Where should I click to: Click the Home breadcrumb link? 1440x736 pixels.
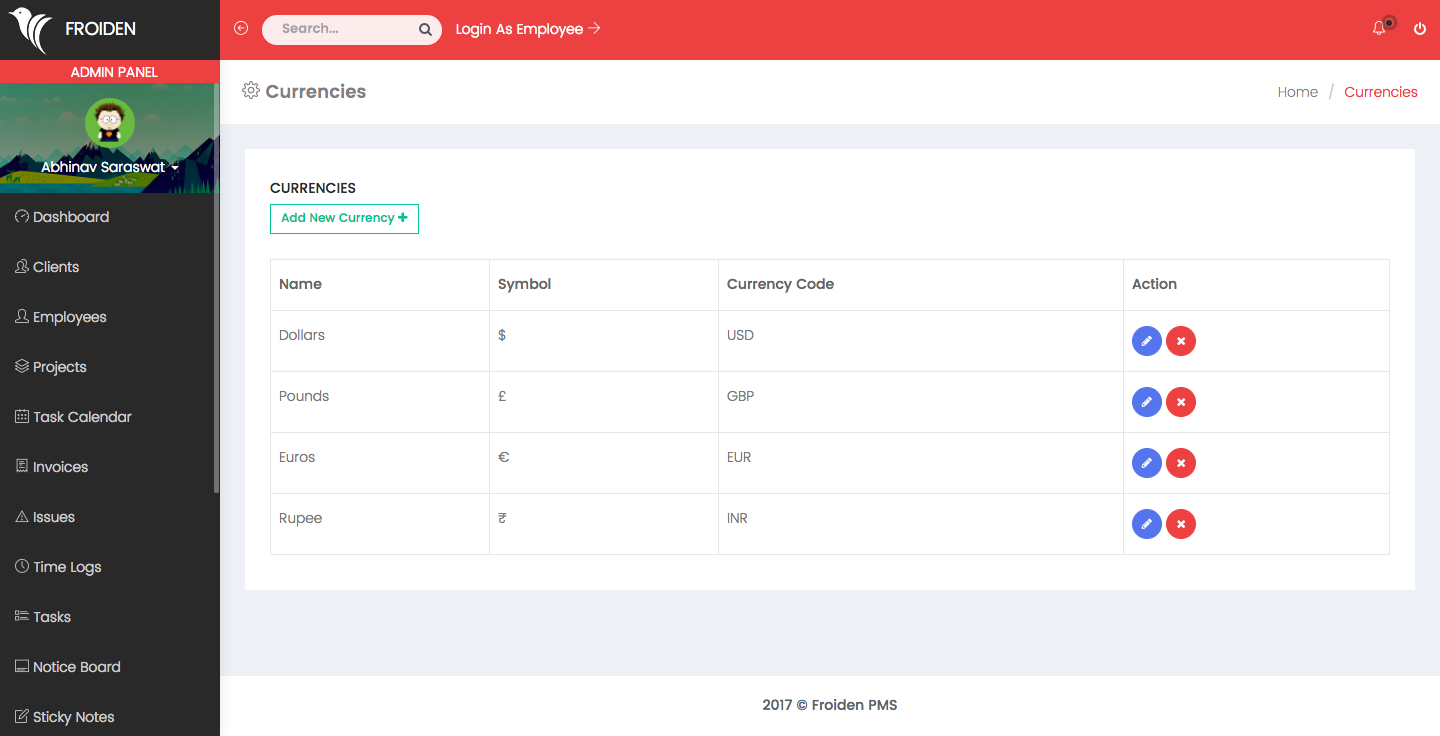(1297, 92)
